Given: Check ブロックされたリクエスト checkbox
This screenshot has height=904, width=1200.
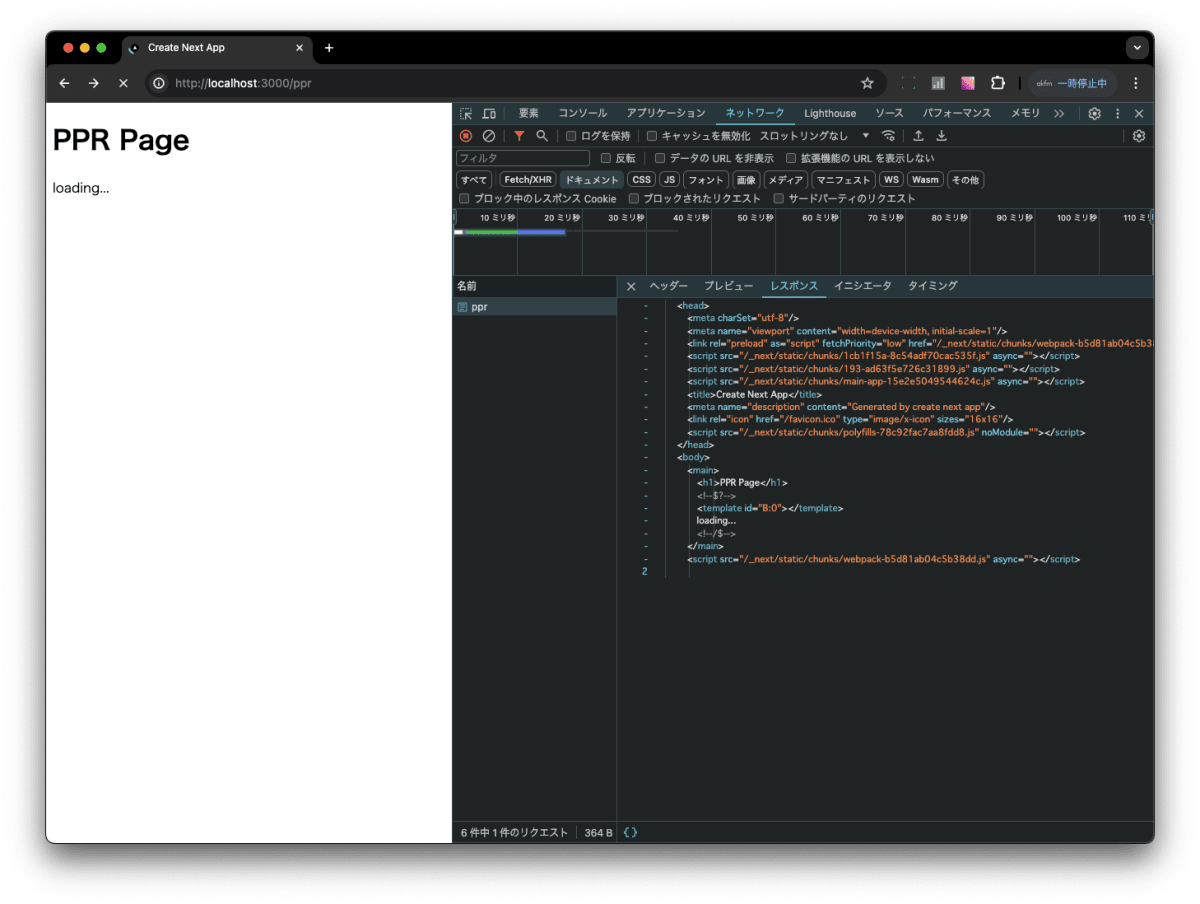Looking at the screenshot, I should pyautogui.click(x=634, y=198).
